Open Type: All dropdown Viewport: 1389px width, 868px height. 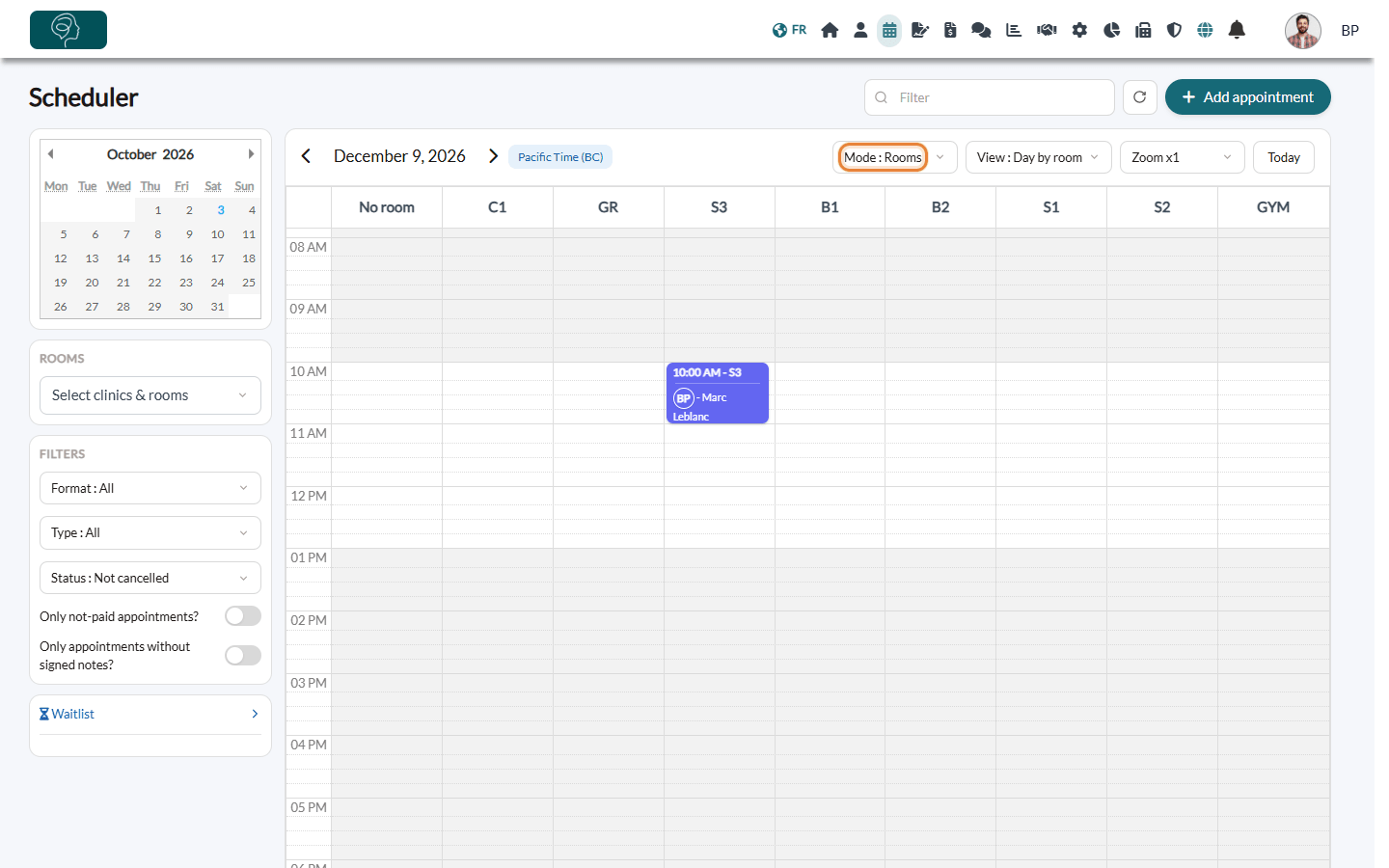[x=150, y=532]
